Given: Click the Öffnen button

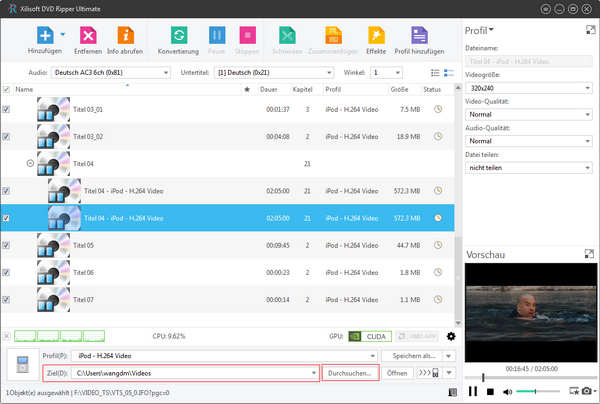Looking at the screenshot, I should tap(397, 373).
